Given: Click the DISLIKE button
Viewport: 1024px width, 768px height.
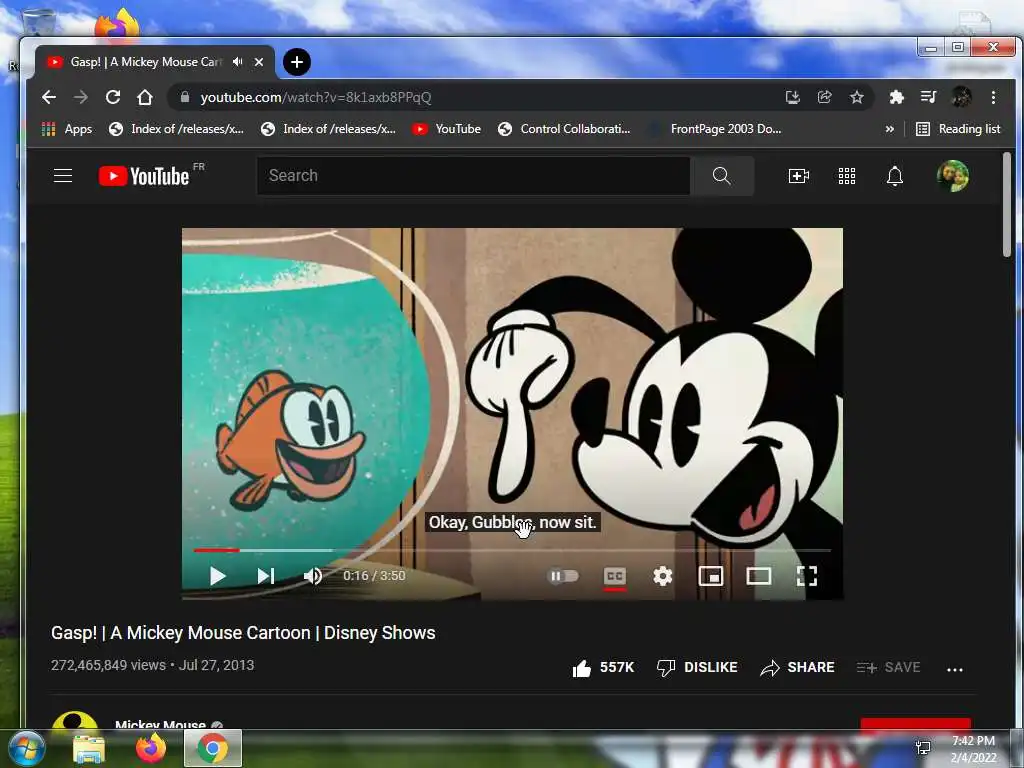Looking at the screenshot, I should 697,667.
